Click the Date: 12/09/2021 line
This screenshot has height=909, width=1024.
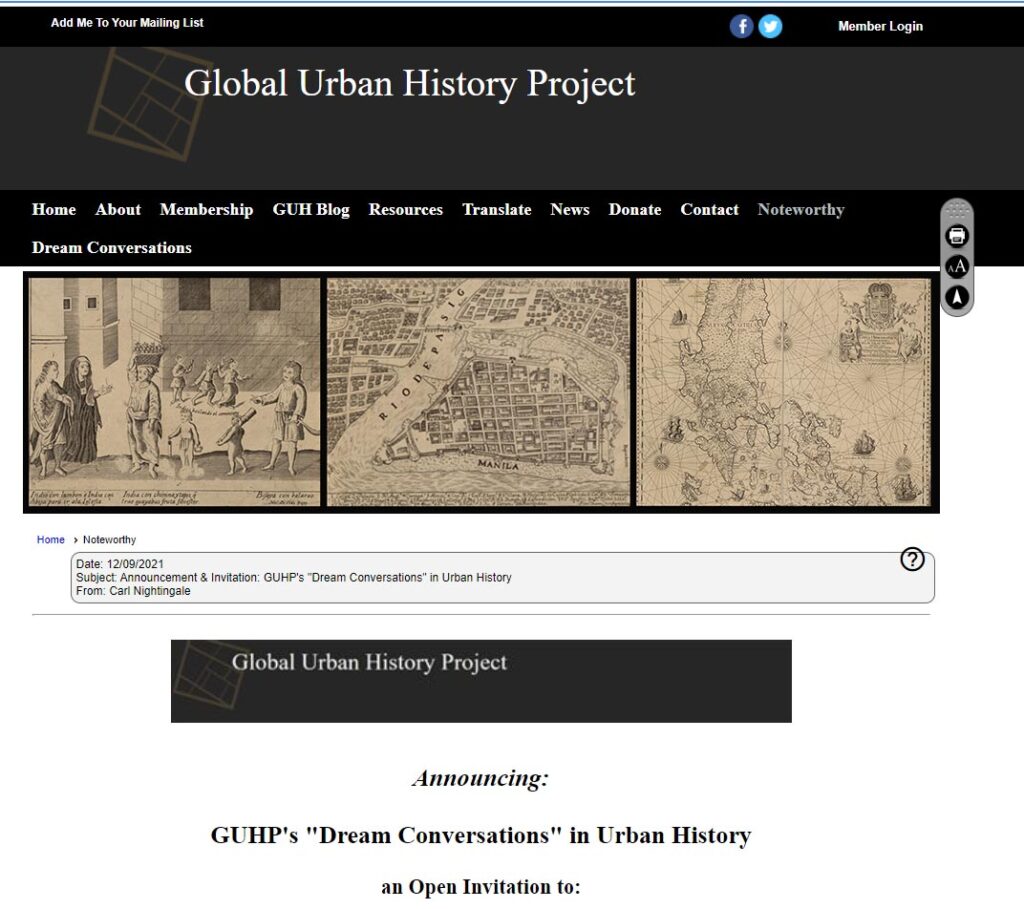point(120,564)
